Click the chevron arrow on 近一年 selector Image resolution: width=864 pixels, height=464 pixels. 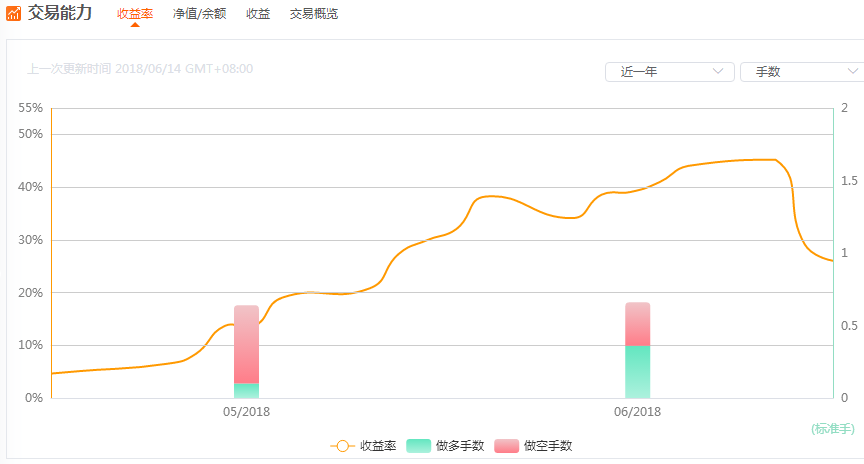(x=718, y=72)
